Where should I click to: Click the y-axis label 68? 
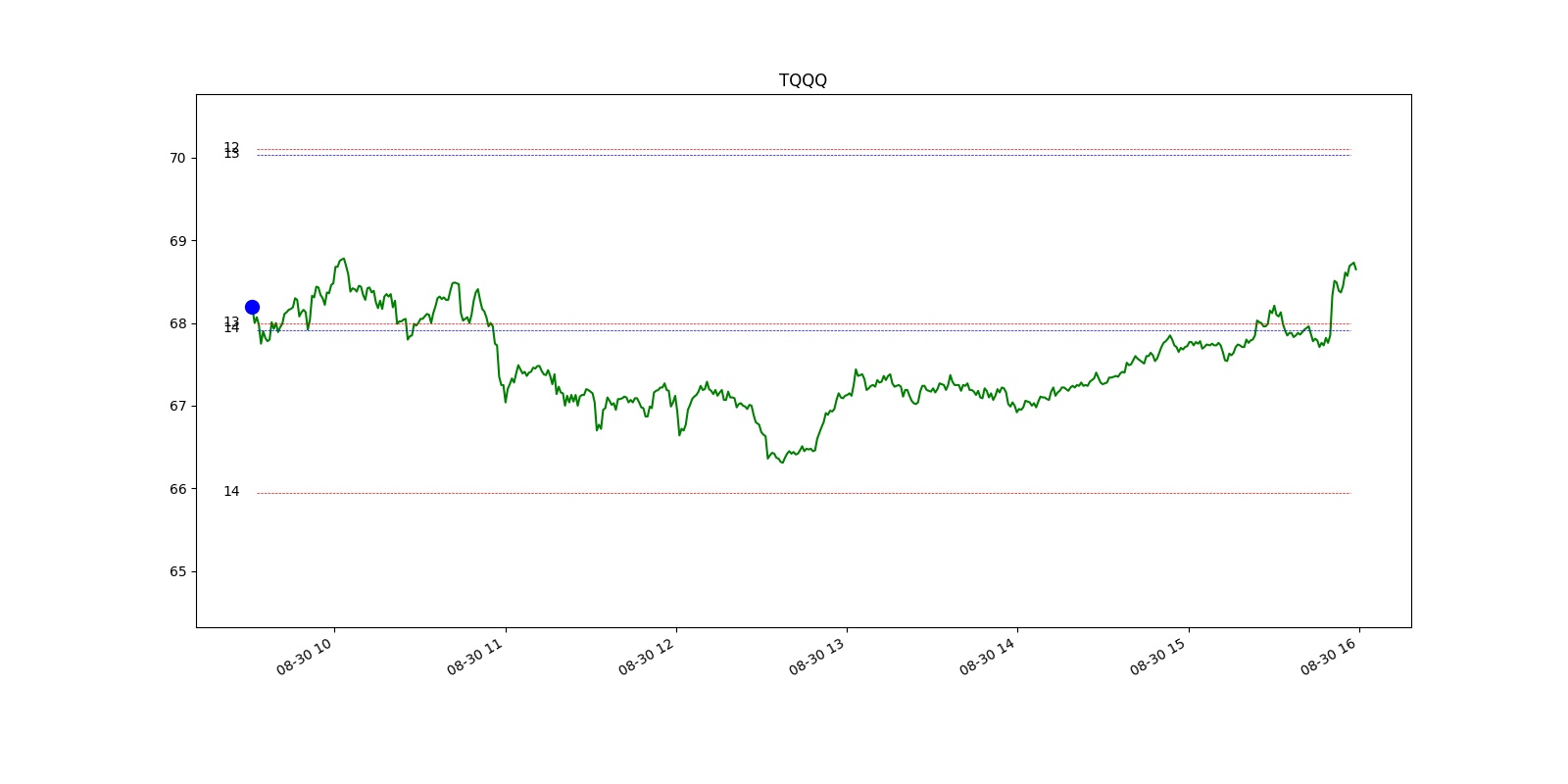pos(177,323)
